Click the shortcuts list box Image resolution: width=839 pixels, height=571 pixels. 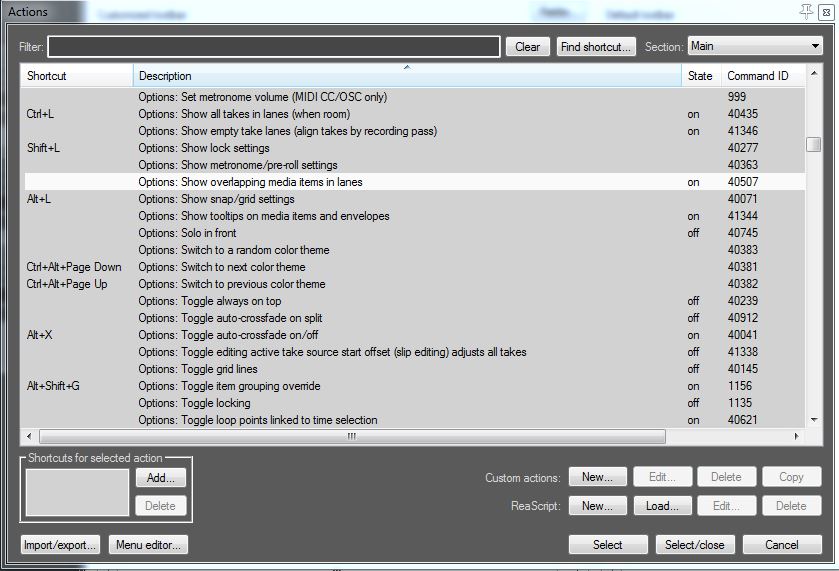[78, 492]
